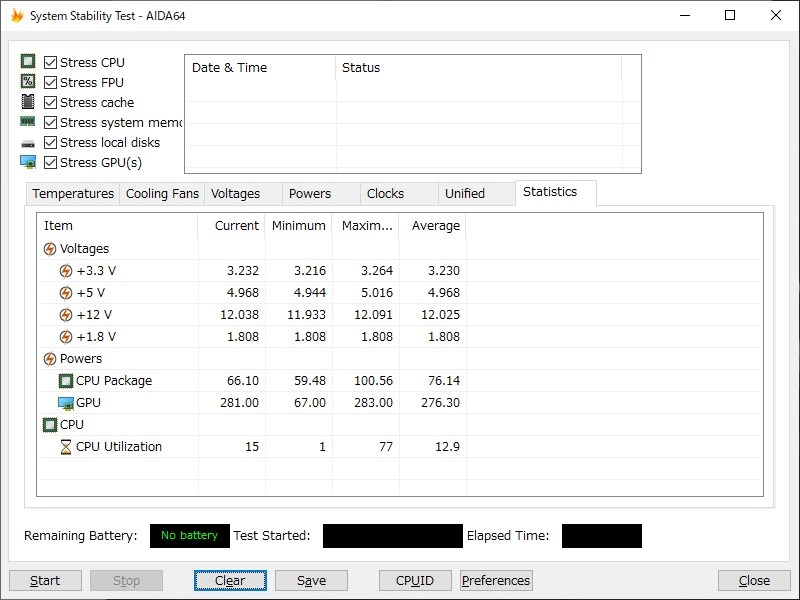Click the CPU Utilization hourglass icon
800x600 pixels.
tap(66, 447)
